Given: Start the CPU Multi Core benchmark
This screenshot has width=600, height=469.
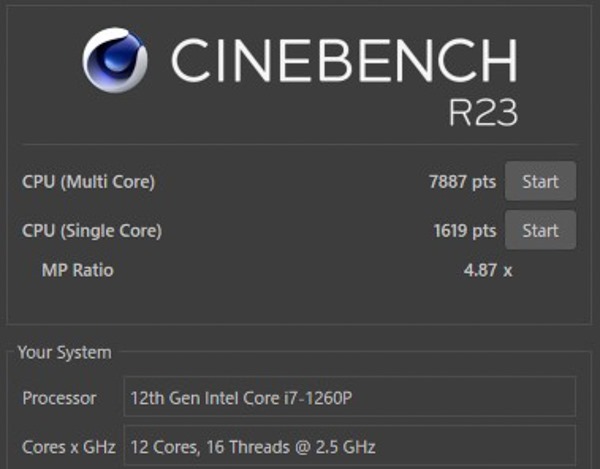Looking at the screenshot, I should 540,181.
